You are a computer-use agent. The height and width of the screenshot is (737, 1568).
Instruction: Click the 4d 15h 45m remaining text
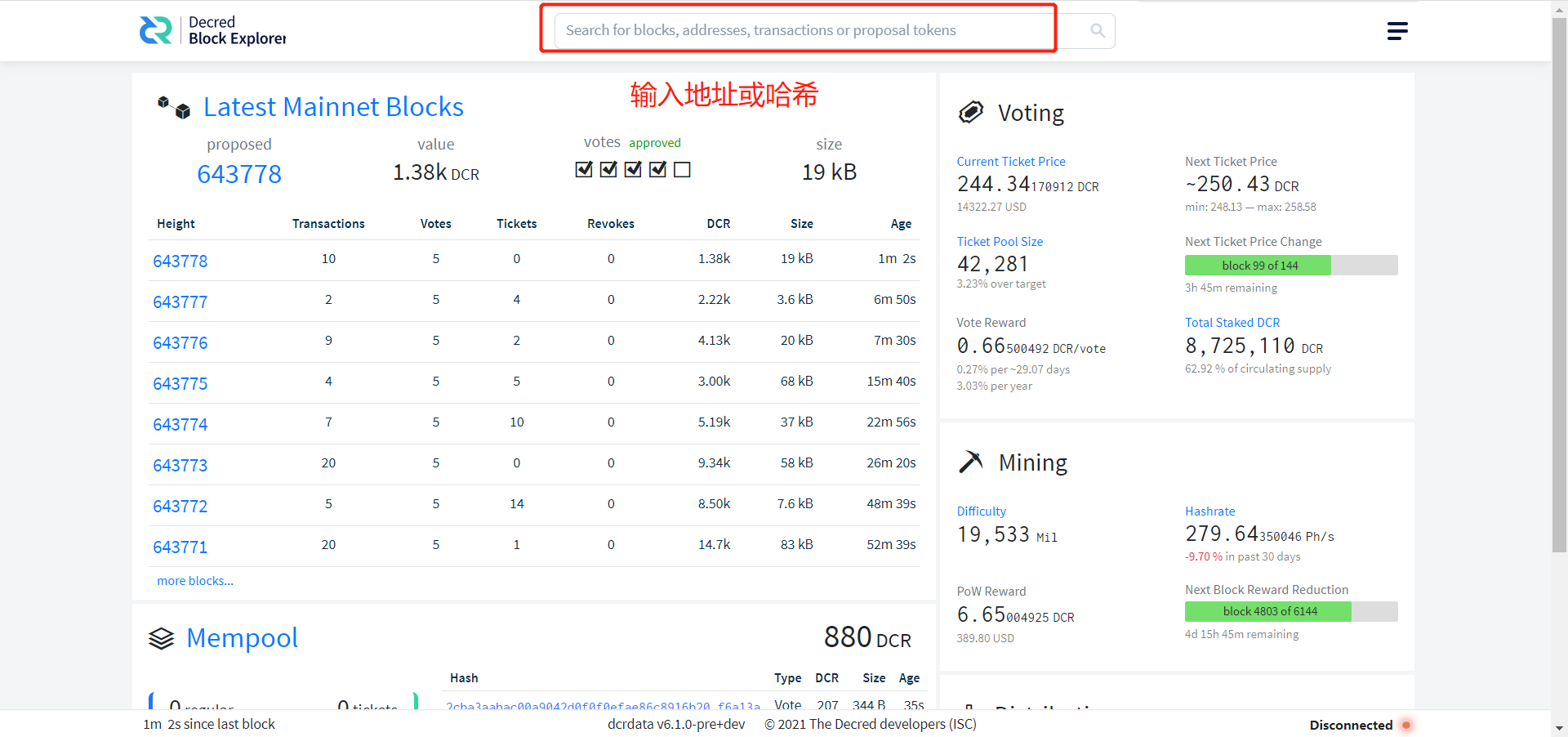click(x=1241, y=635)
